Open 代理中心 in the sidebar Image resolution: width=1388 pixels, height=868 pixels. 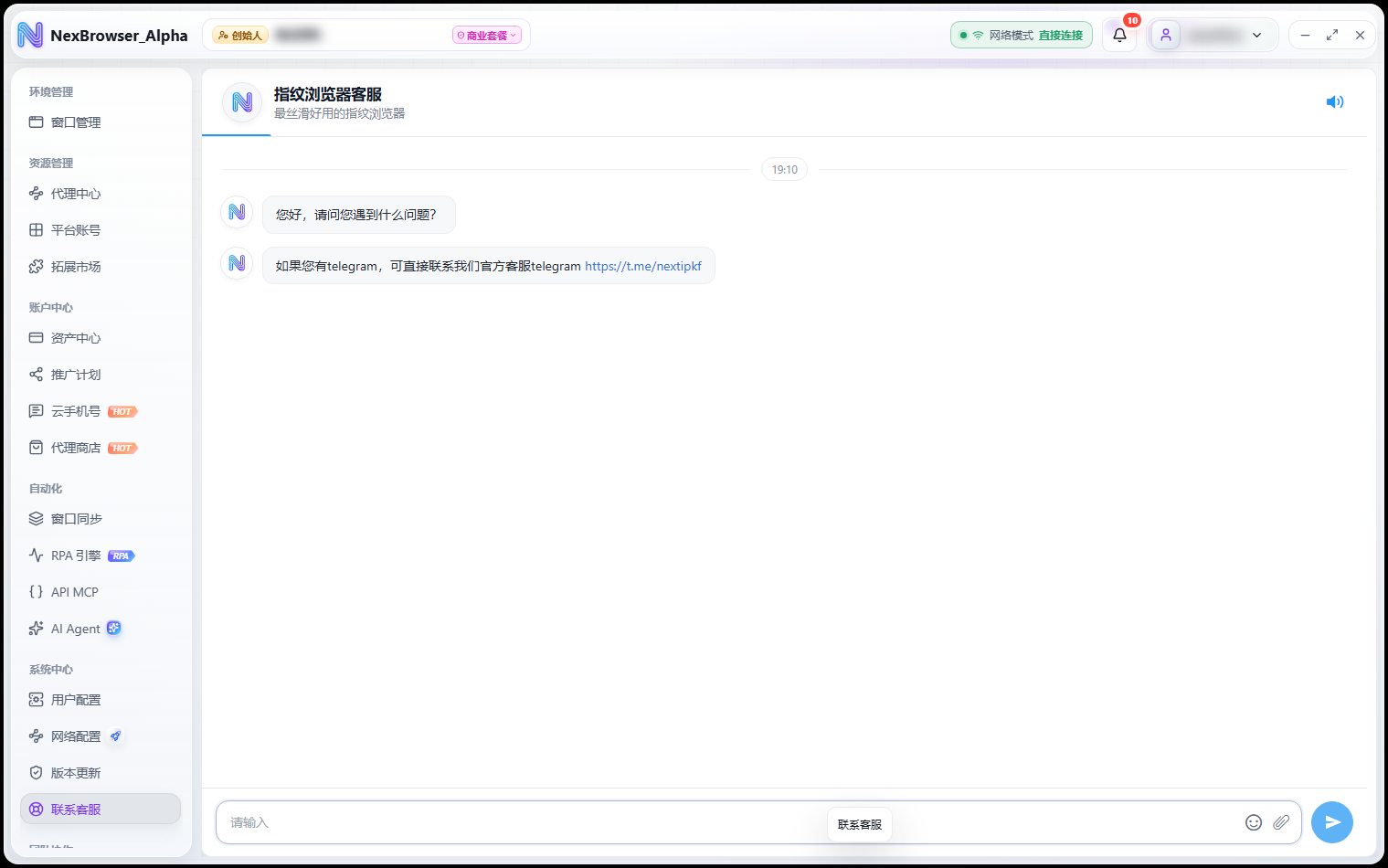click(101, 194)
